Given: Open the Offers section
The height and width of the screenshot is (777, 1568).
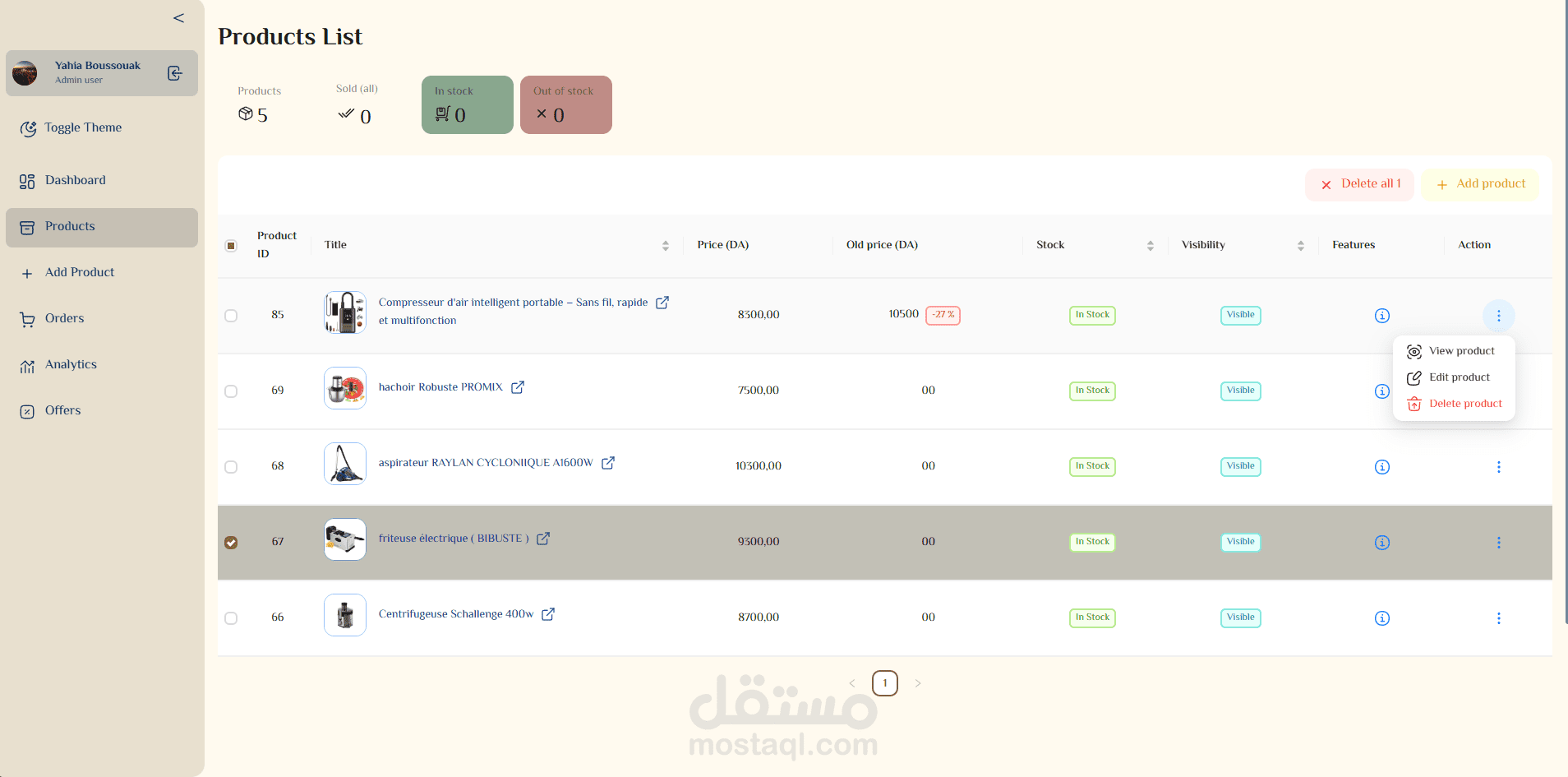Looking at the screenshot, I should (x=102, y=410).
